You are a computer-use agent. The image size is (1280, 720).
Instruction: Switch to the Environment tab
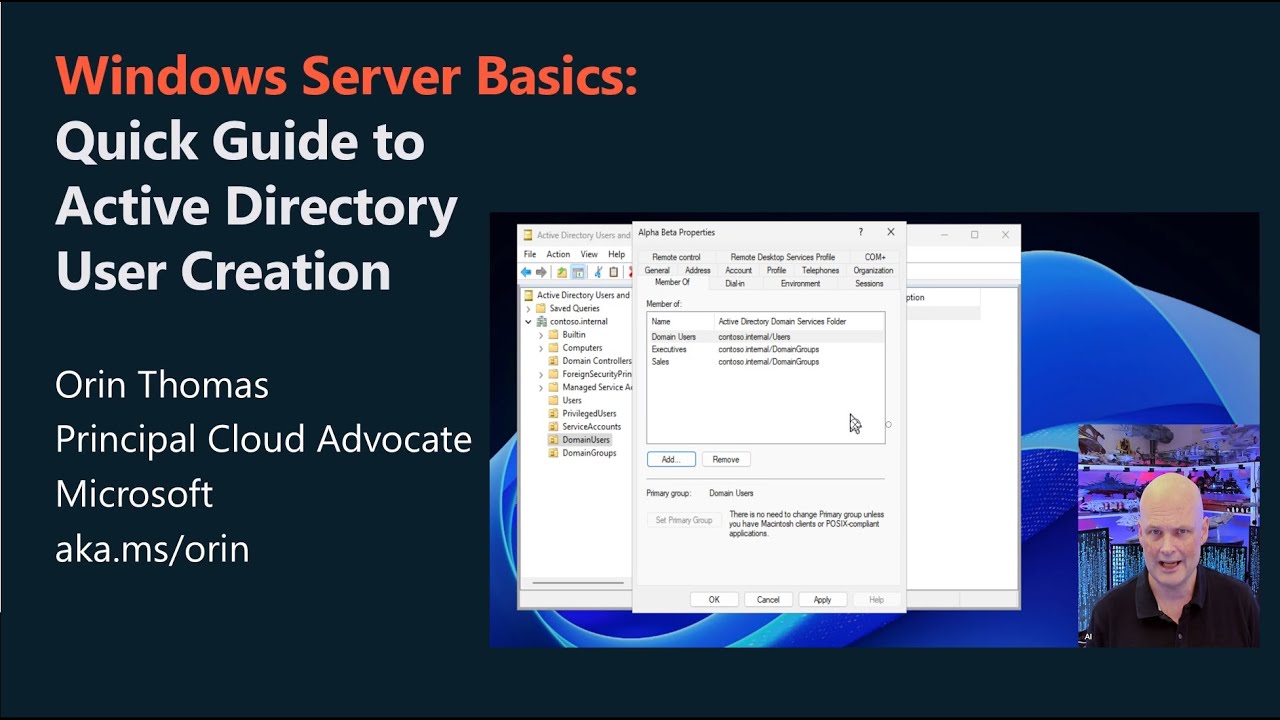800,284
